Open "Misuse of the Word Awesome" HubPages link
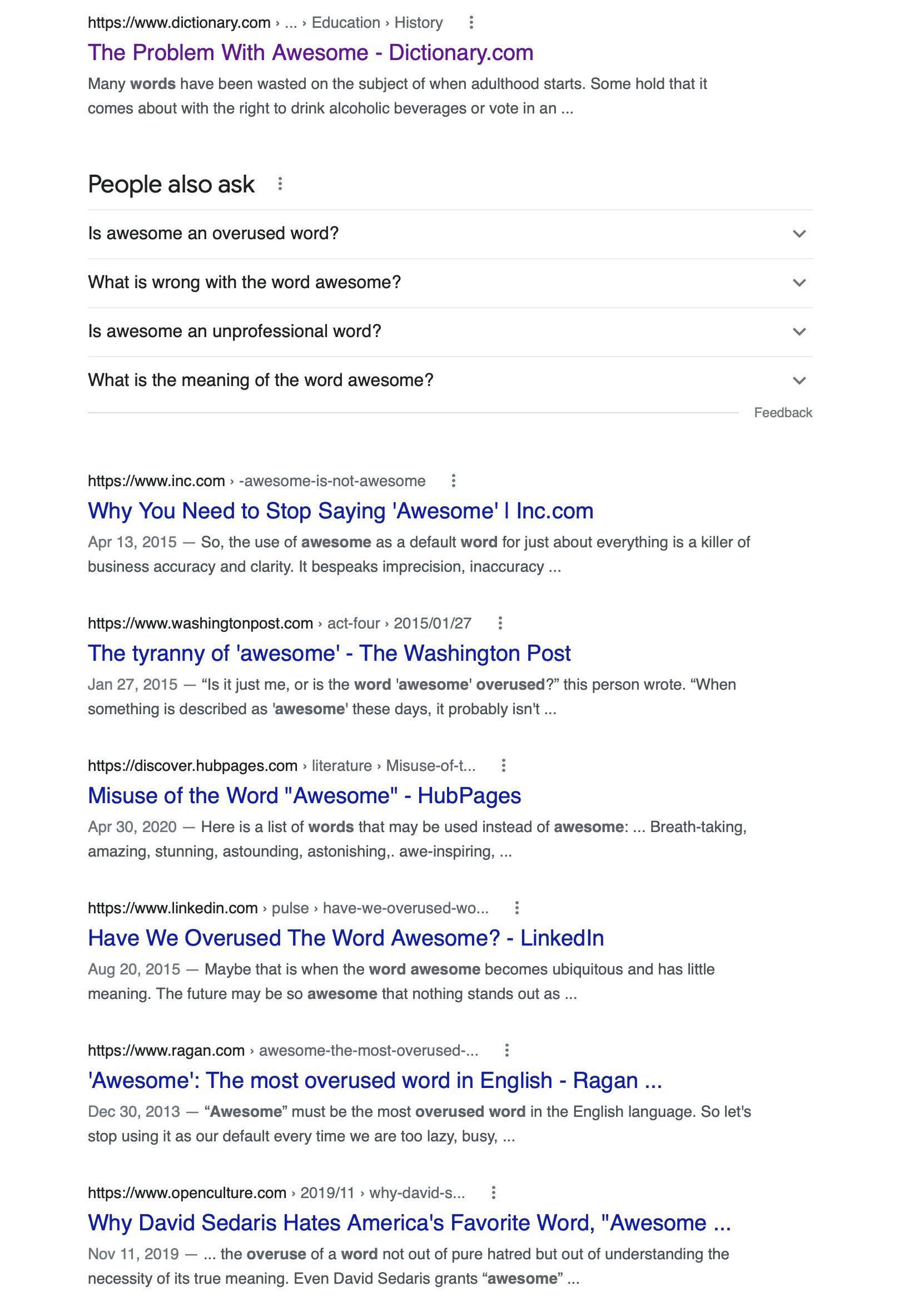Viewport: 914px width, 1316px height. tap(304, 796)
